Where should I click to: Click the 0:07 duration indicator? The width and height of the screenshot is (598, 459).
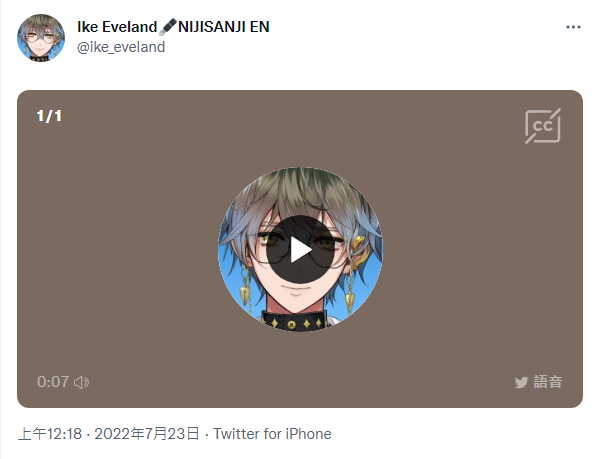53,382
